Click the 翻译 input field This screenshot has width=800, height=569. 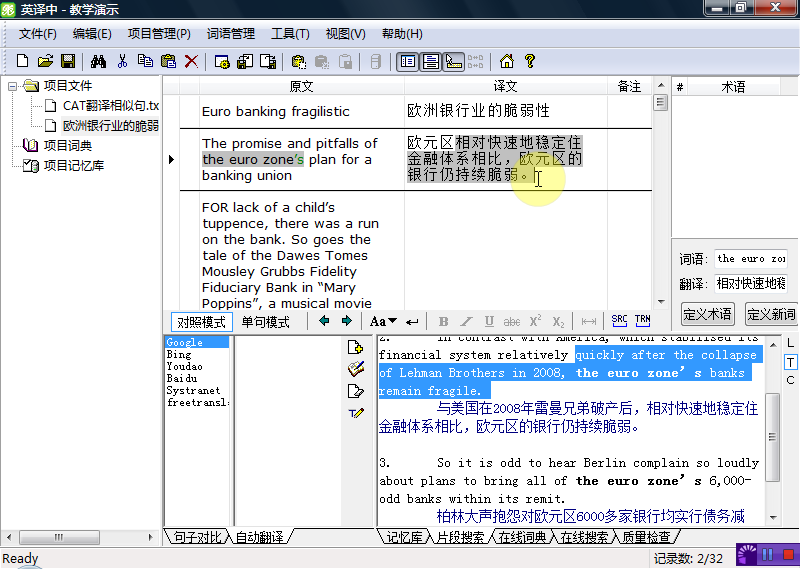[751, 283]
